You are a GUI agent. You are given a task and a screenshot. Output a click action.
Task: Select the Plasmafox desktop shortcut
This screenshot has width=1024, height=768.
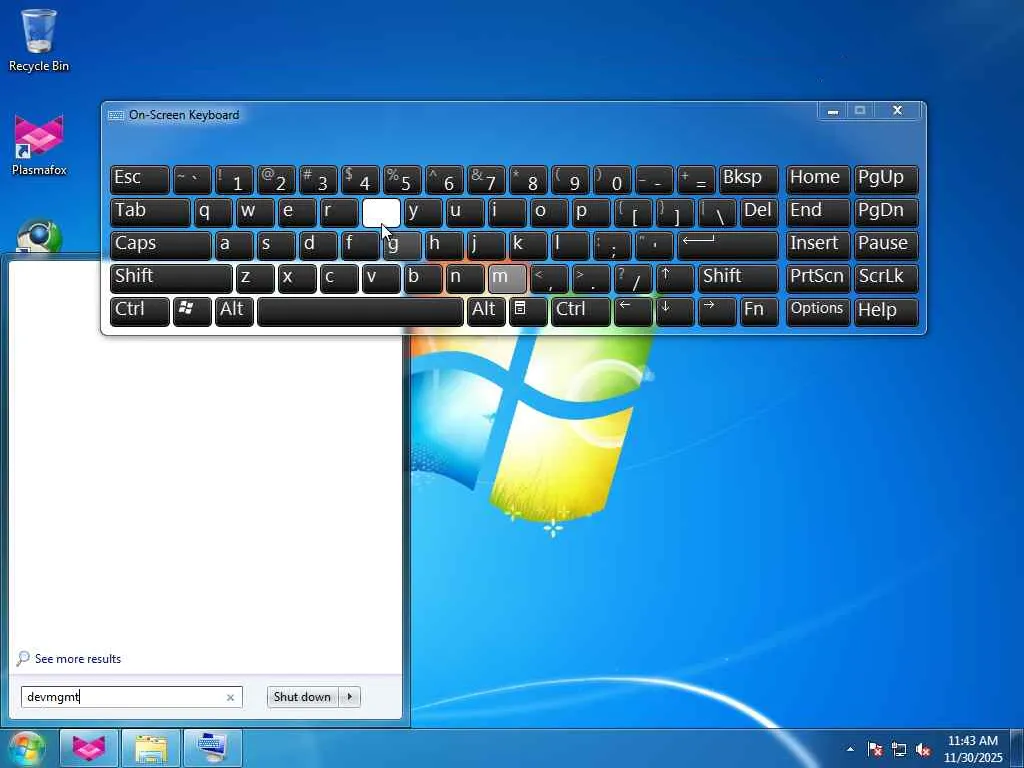point(39,146)
